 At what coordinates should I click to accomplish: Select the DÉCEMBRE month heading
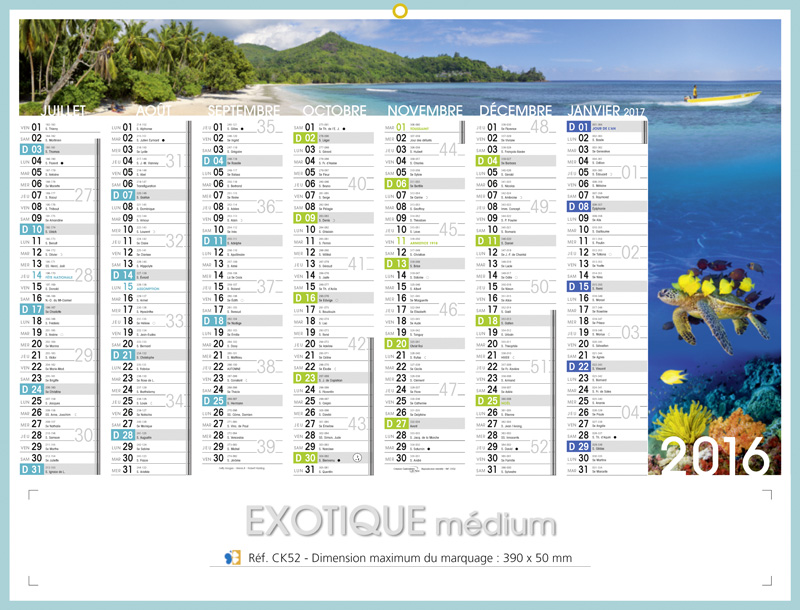pos(515,110)
